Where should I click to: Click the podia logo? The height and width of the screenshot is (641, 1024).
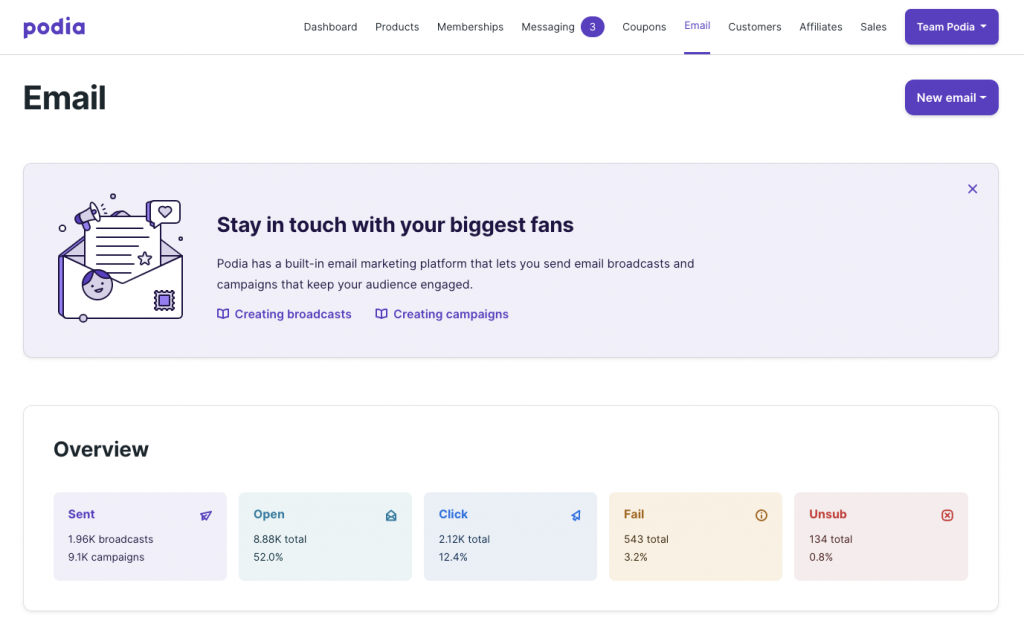(x=54, y=27)
